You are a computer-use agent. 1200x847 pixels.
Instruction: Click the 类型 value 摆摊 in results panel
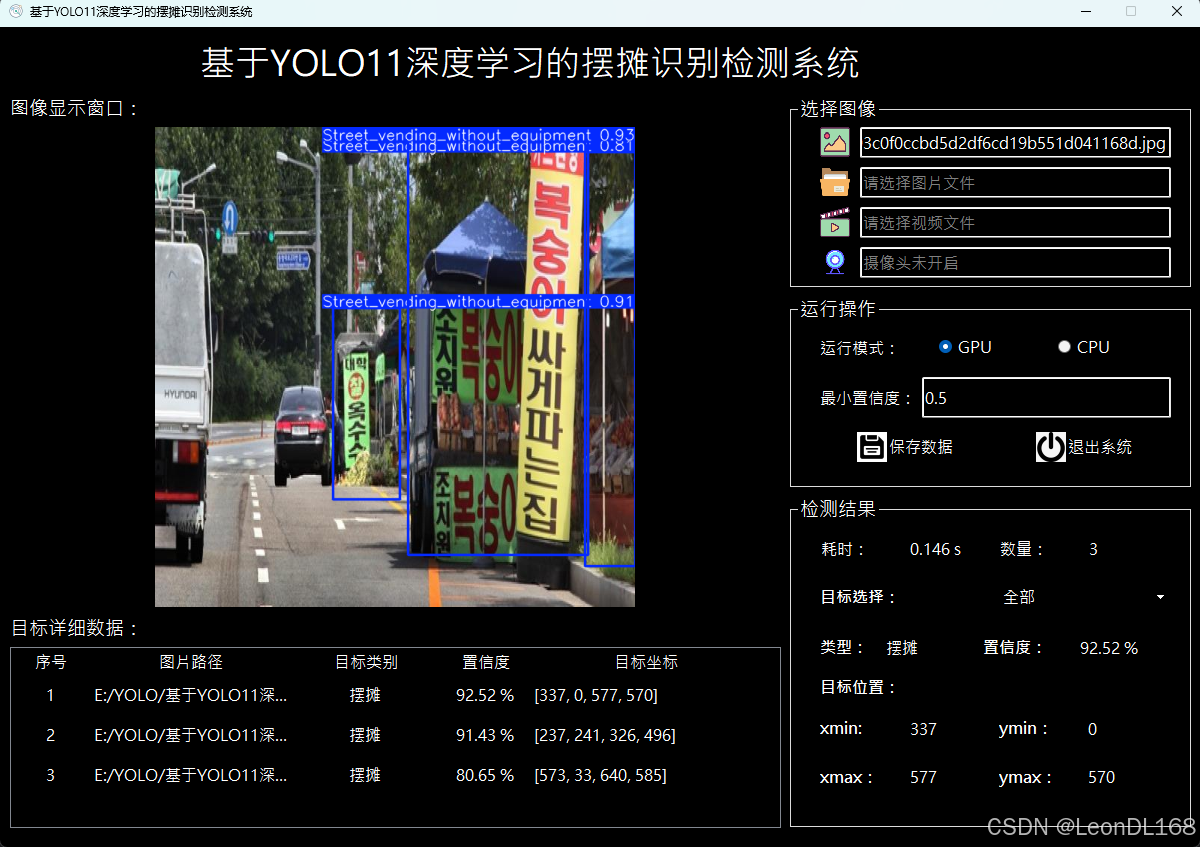902,648
